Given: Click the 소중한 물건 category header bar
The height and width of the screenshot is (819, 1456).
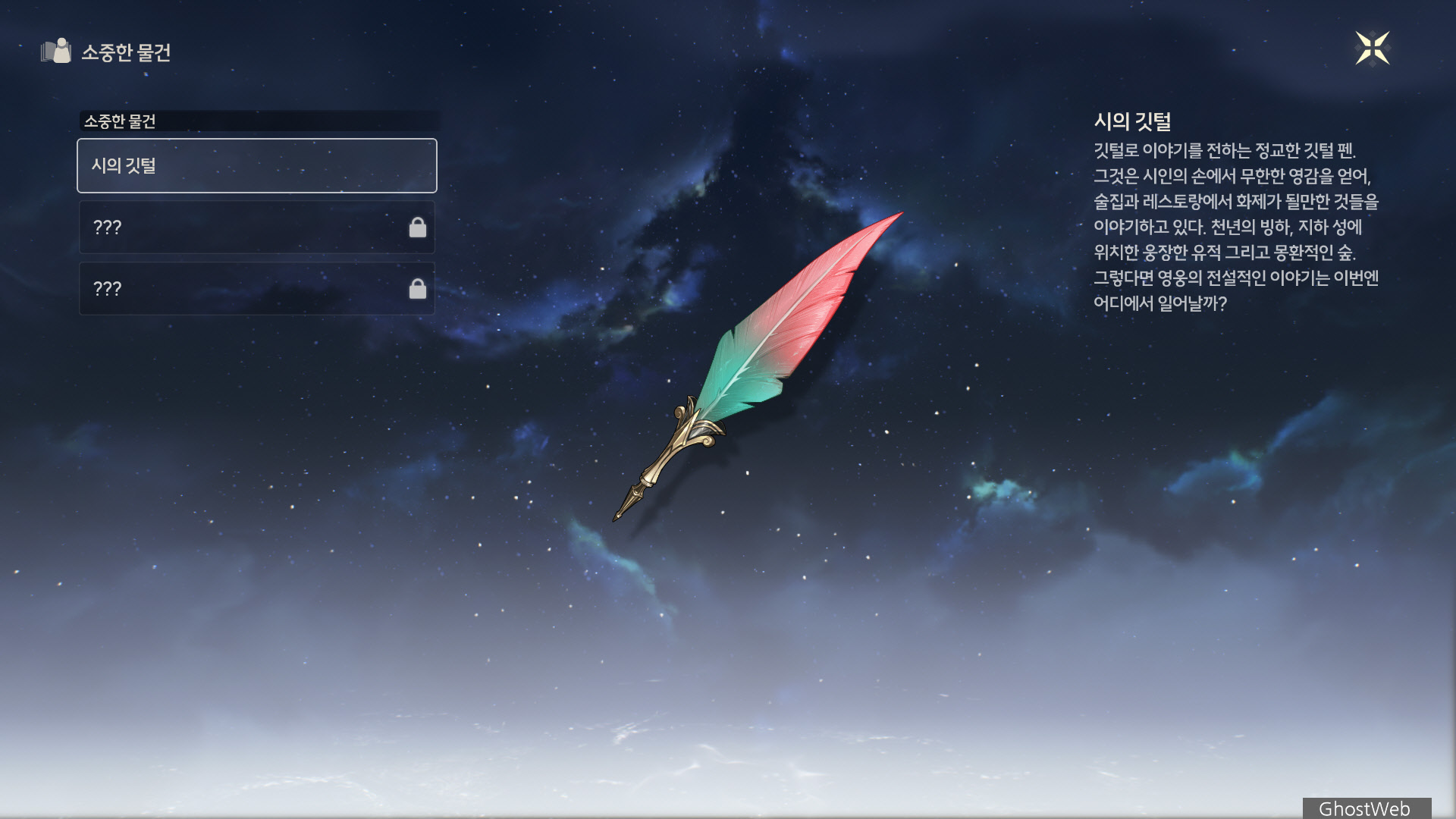Looking at the screenshot, I should 258,121.
